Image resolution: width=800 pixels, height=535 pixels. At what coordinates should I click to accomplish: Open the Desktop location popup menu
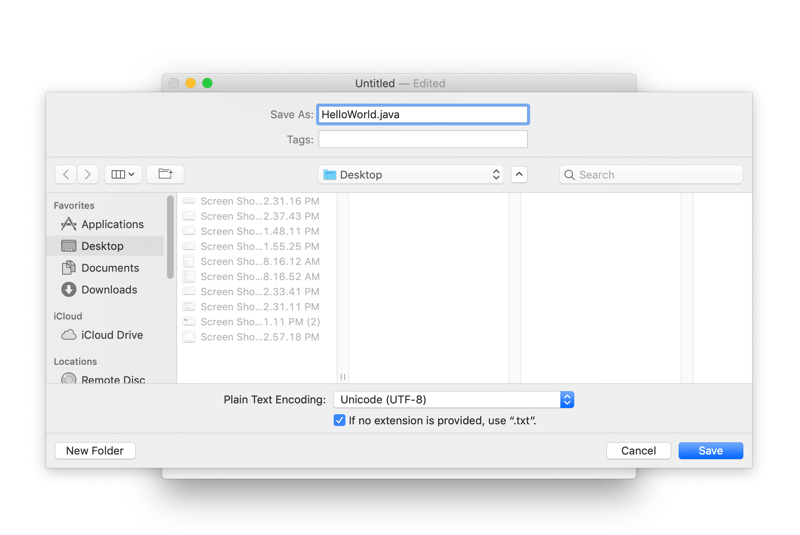(411, 174)
